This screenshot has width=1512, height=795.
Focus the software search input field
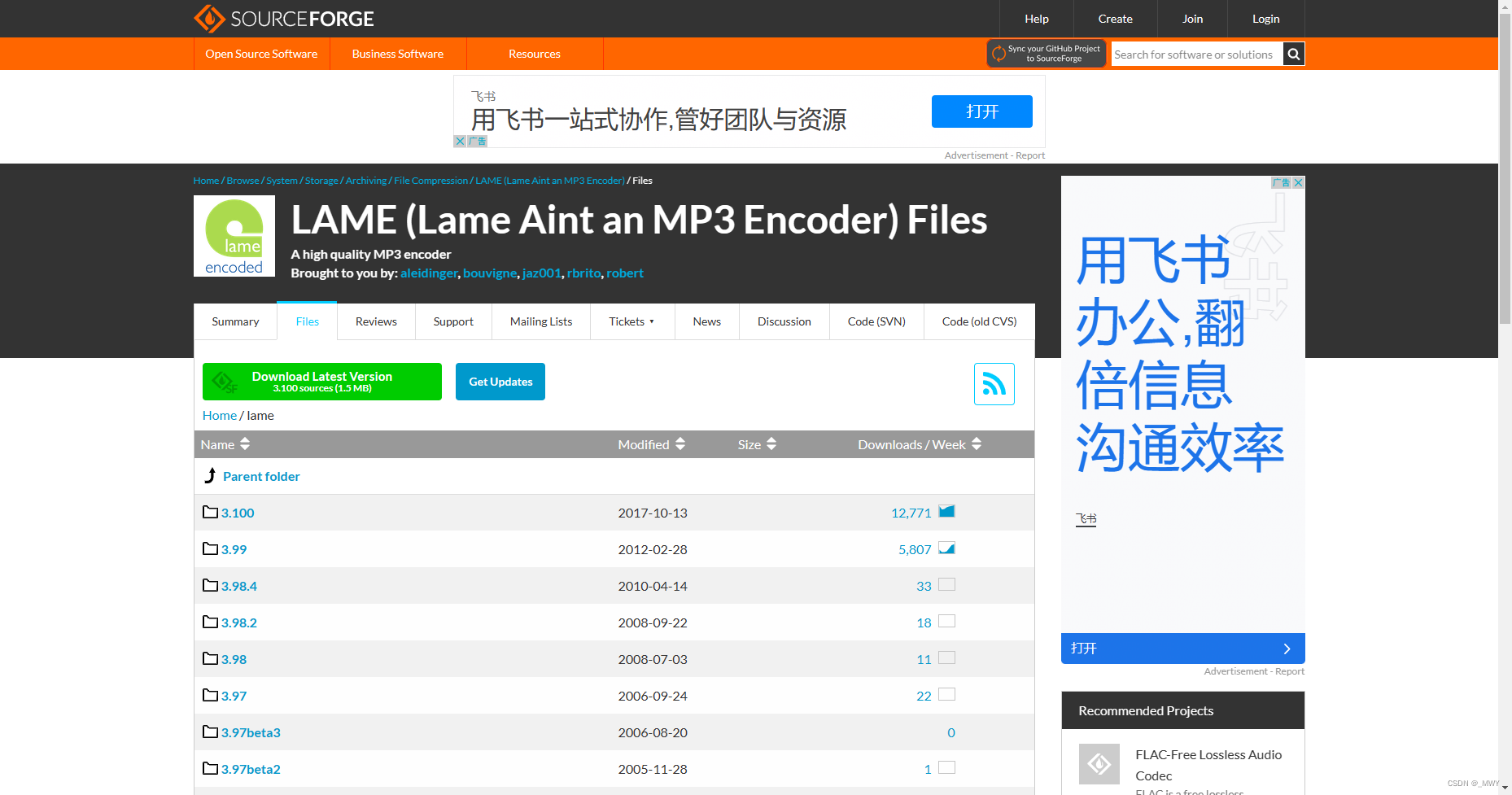1197,55
